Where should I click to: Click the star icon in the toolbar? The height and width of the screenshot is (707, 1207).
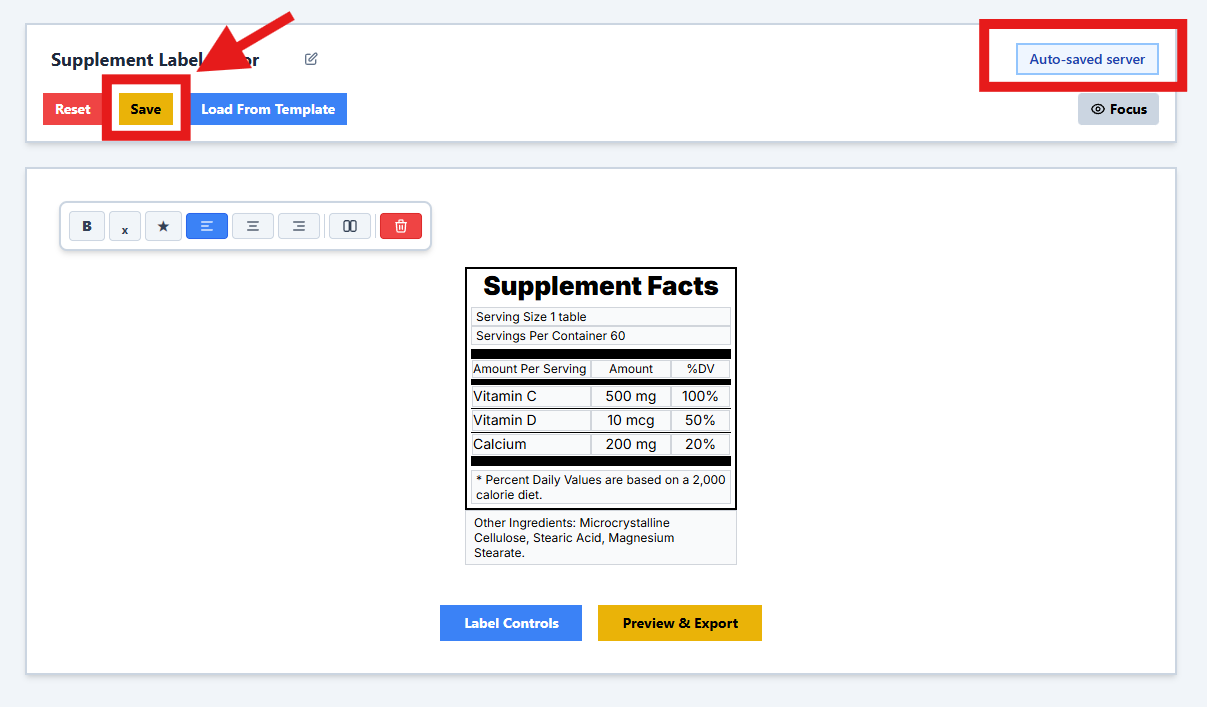click(x=163, y=226)
